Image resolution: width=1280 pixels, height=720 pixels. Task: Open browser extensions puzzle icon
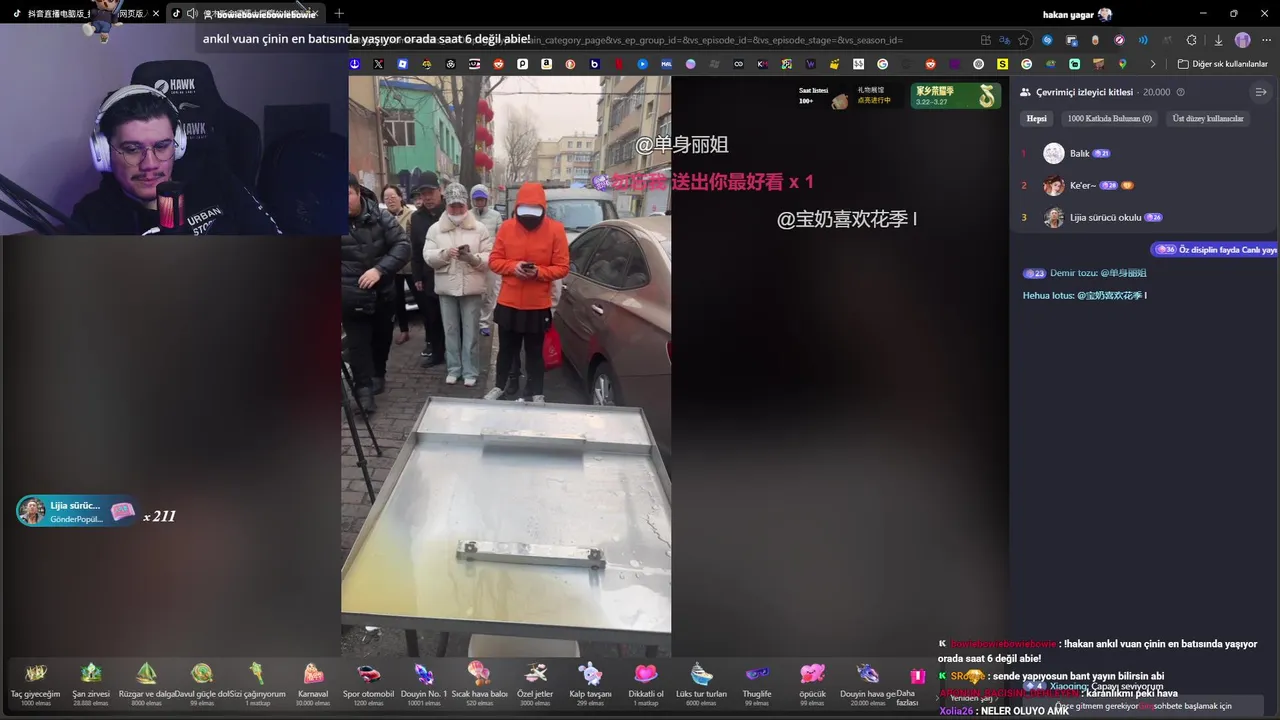[1191, 40]
